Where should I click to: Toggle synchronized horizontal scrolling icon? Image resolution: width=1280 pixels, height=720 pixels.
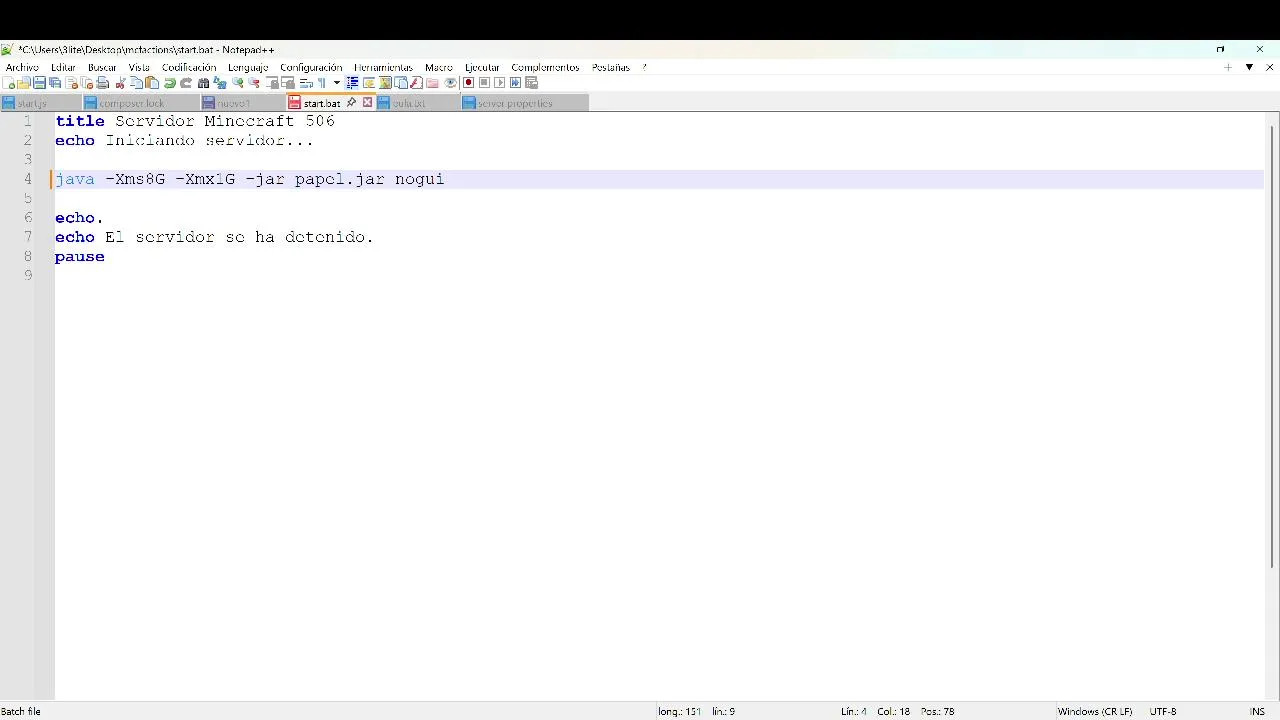tap(288, 83)
